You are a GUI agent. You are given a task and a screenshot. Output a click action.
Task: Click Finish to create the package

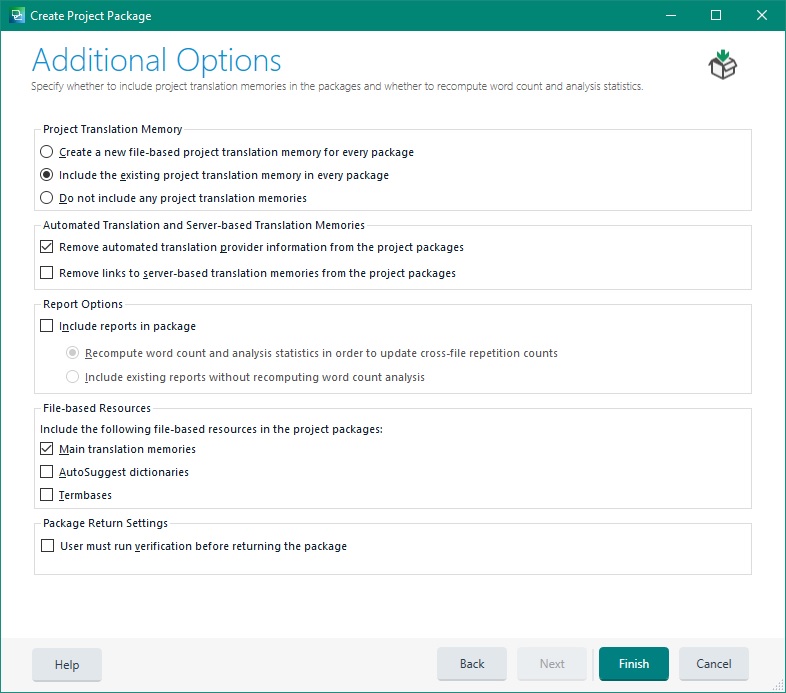tap(634, 664)
